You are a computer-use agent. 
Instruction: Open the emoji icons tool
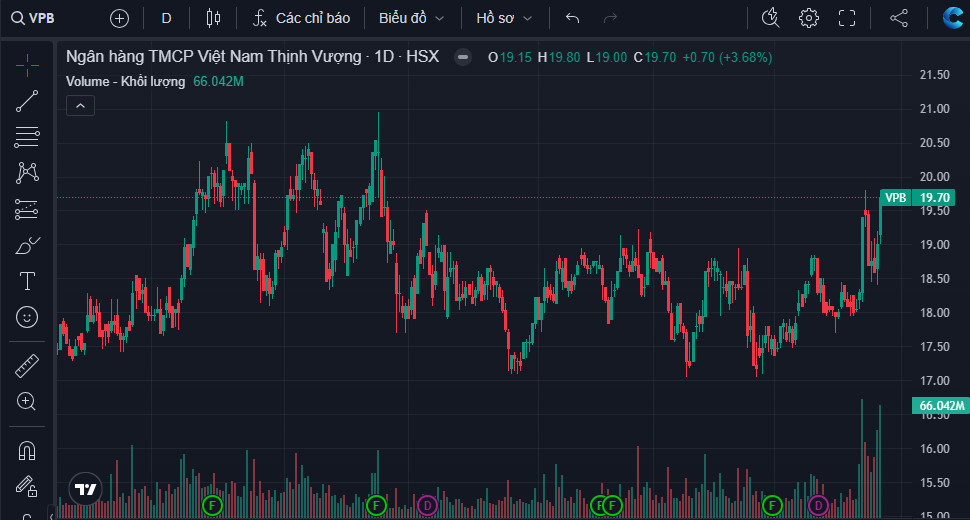point(27,317)
